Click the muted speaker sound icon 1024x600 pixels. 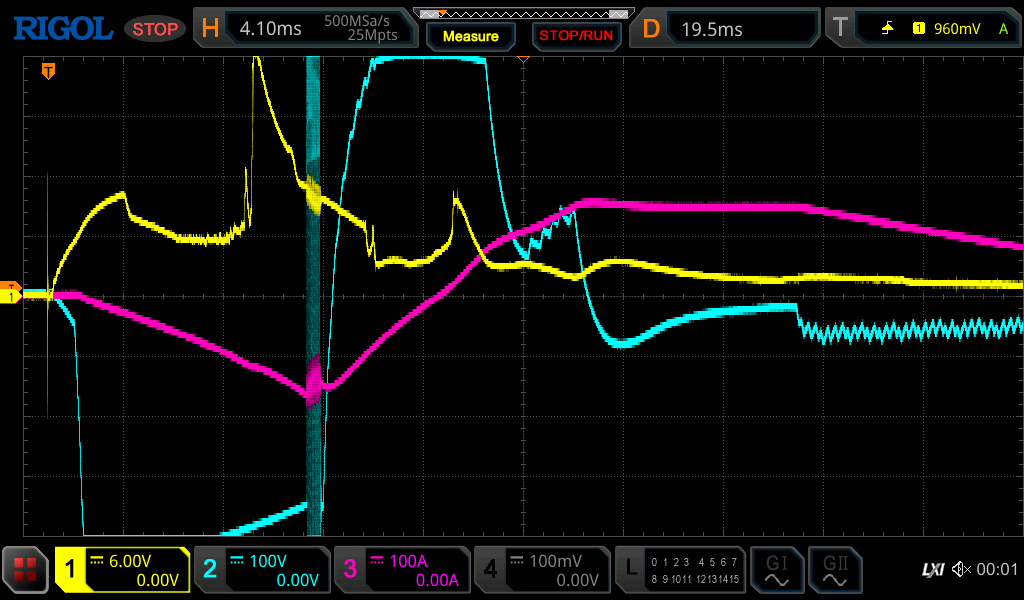click(961, 570)
